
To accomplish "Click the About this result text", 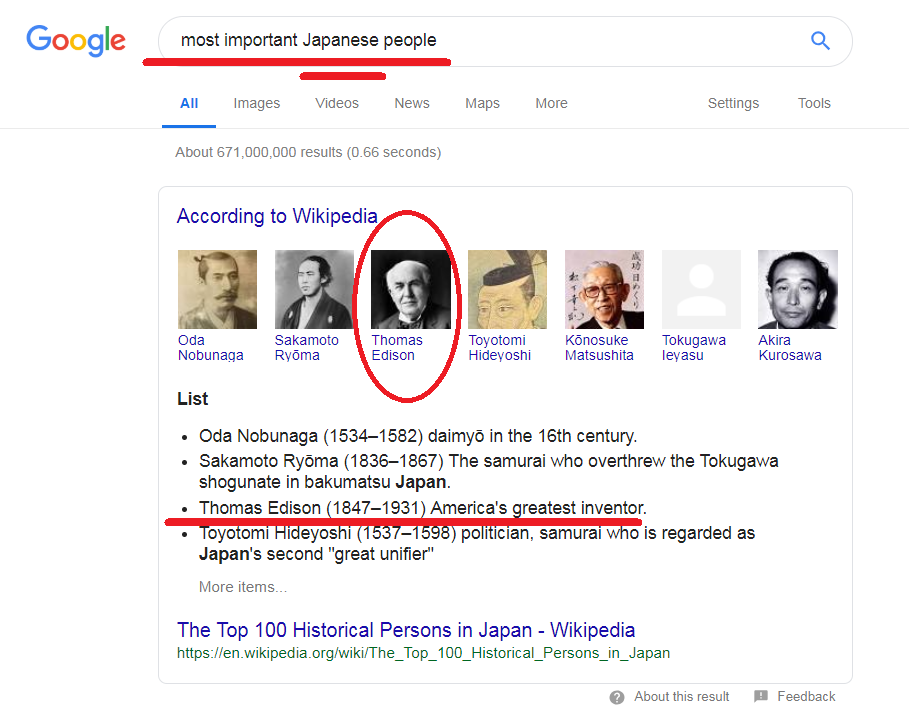I will 682,696.
